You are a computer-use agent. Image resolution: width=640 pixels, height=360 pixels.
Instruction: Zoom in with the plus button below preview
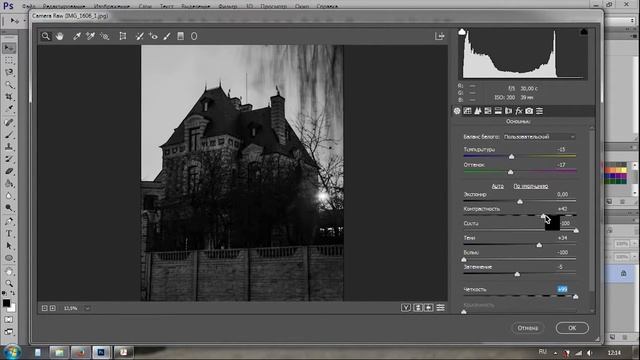tap(53, 308)
